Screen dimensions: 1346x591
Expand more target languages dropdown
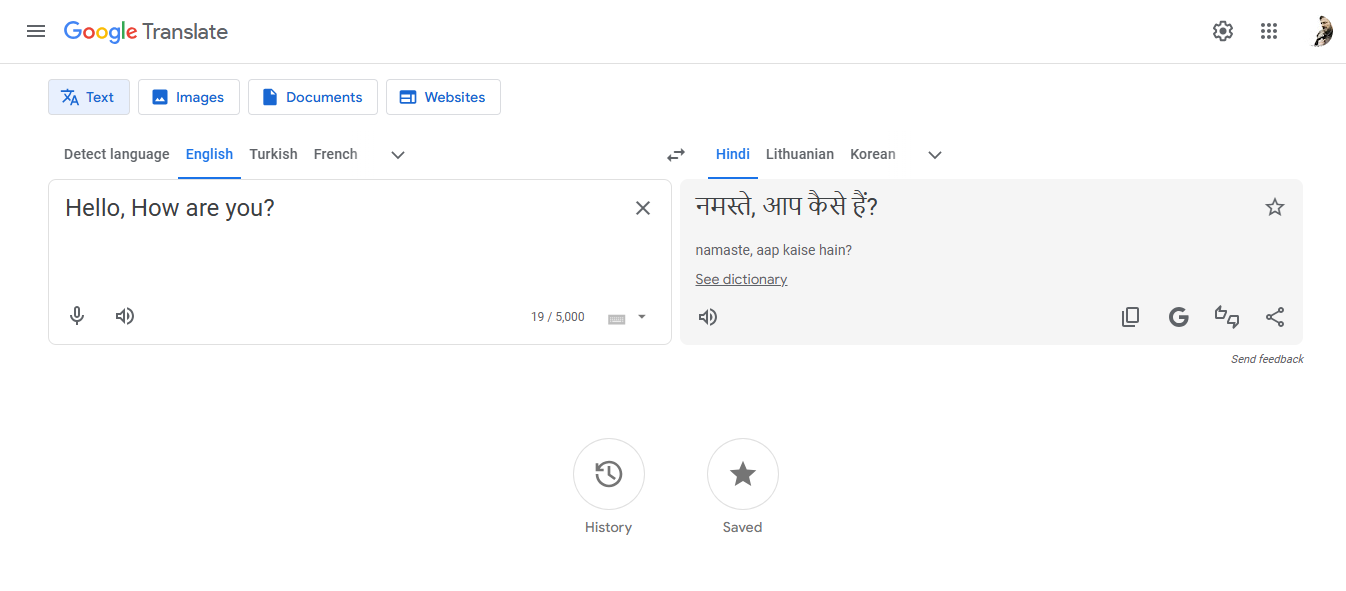[934, 155]
